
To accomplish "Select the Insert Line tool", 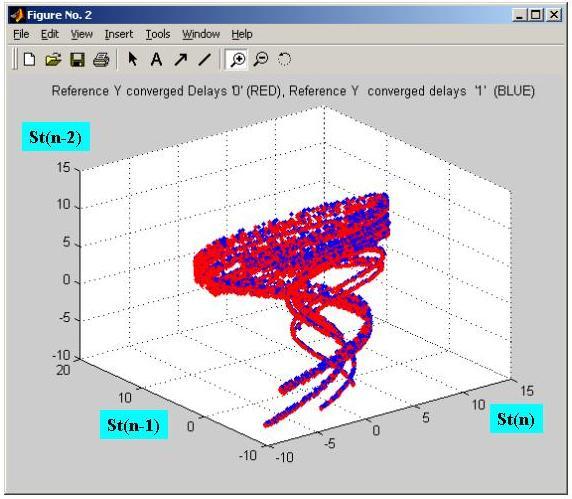I will [205, 59].
